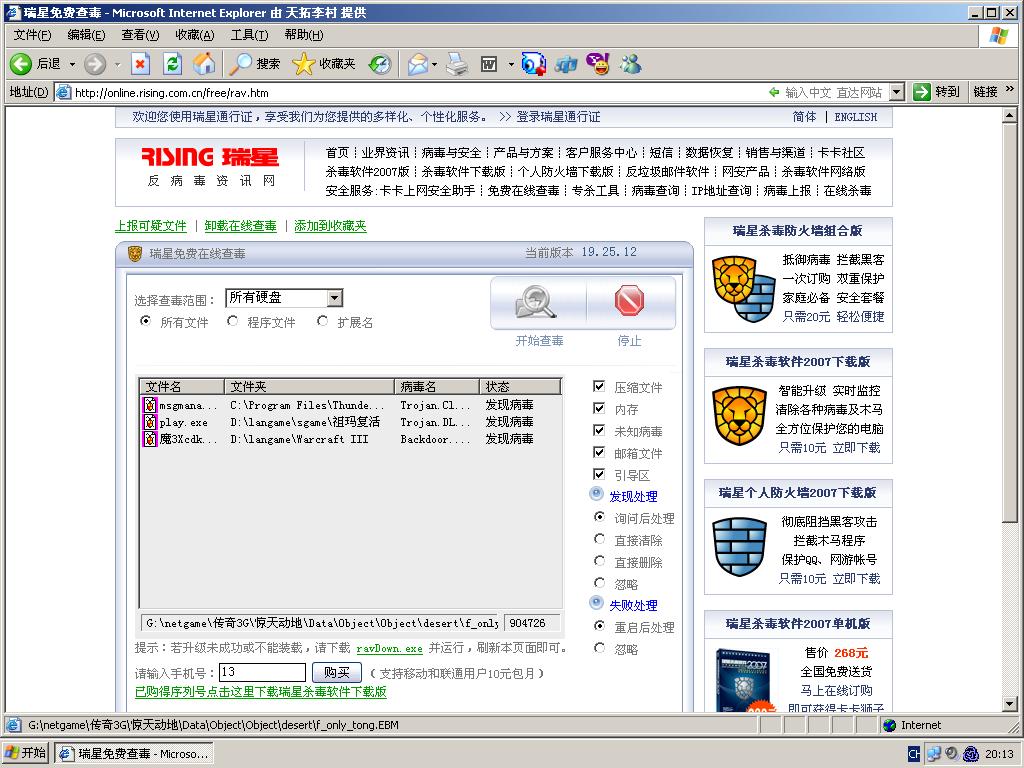This screenshot has height=768, width=1024.
Task: Open the Back button history dropdown arrow
Action: (72, 64)
